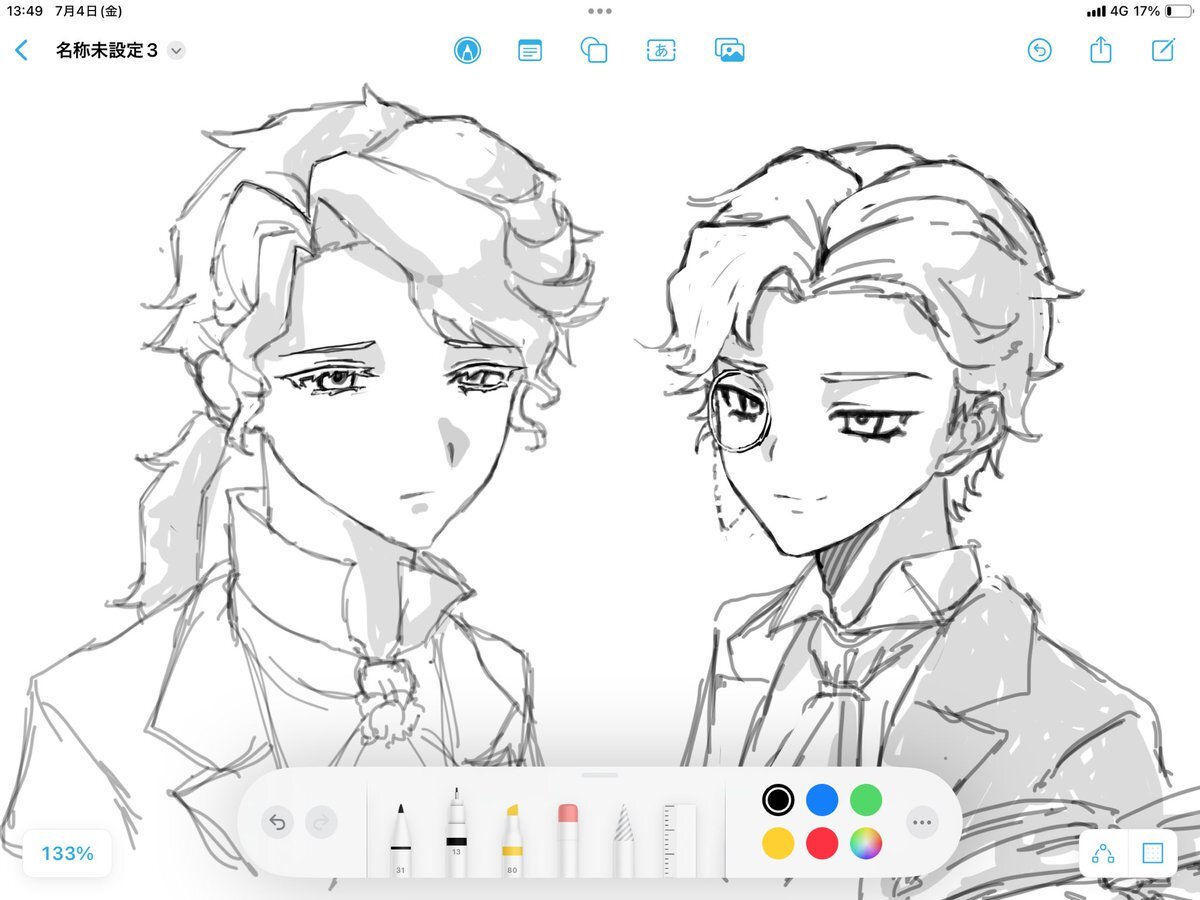This screenshot has height=900, width=1200.
Task: Choose the green color swatch
Action: pos(866,799)
